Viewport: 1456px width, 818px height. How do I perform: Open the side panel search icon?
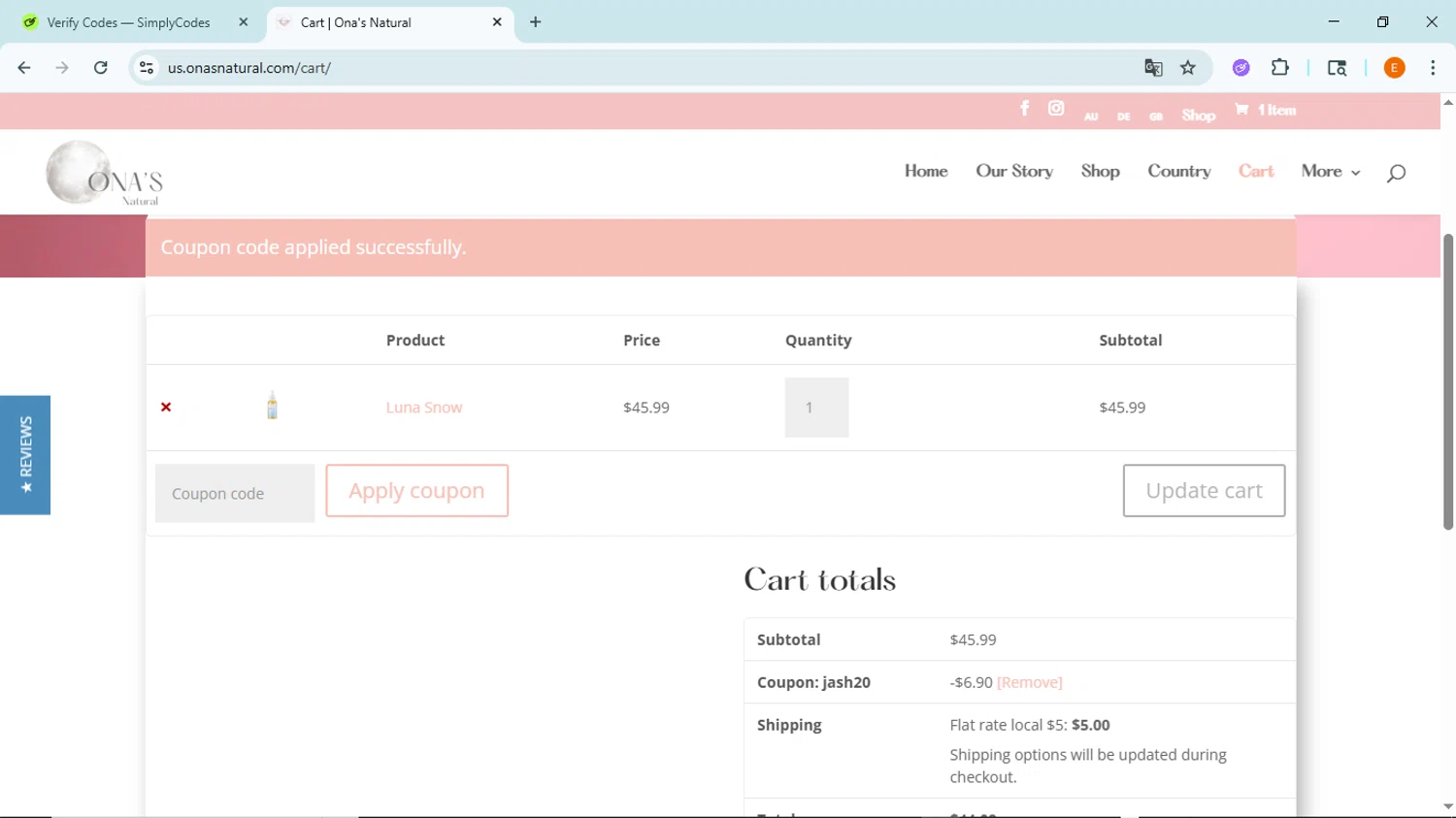point(1337,68)
